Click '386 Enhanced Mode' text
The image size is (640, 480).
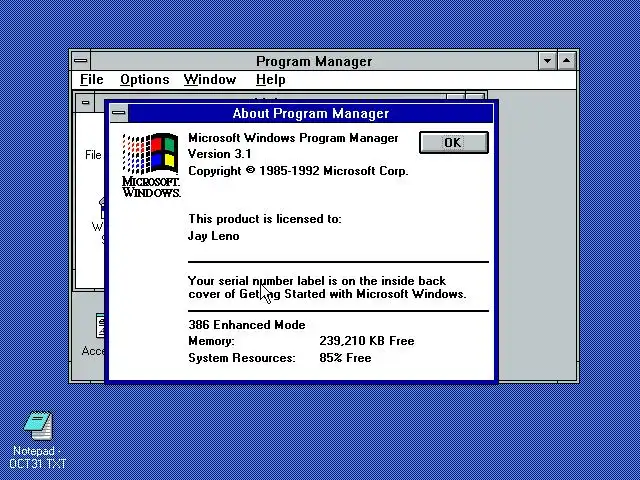(247, 325)
